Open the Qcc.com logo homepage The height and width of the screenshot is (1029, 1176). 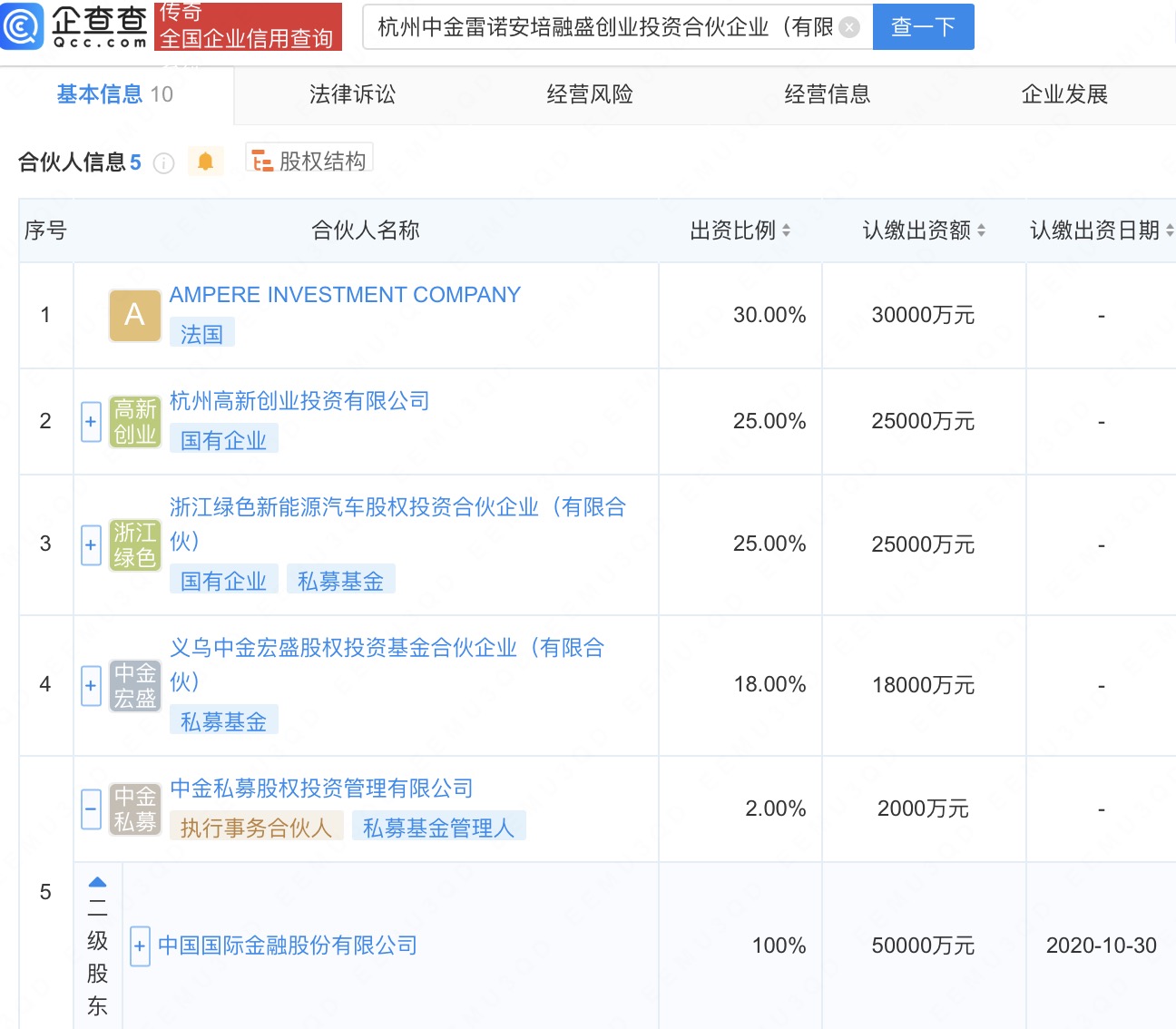[x=74, y=25]
